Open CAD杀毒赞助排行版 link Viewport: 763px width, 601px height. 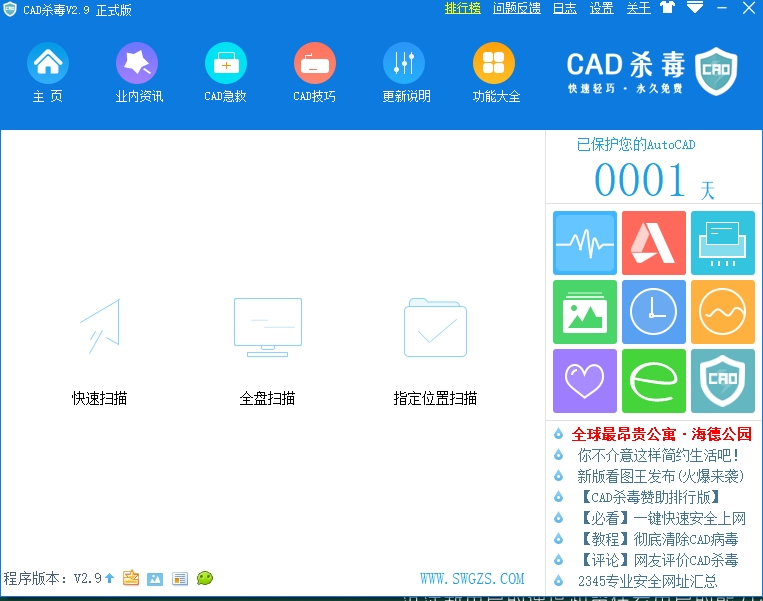point(650,497)
